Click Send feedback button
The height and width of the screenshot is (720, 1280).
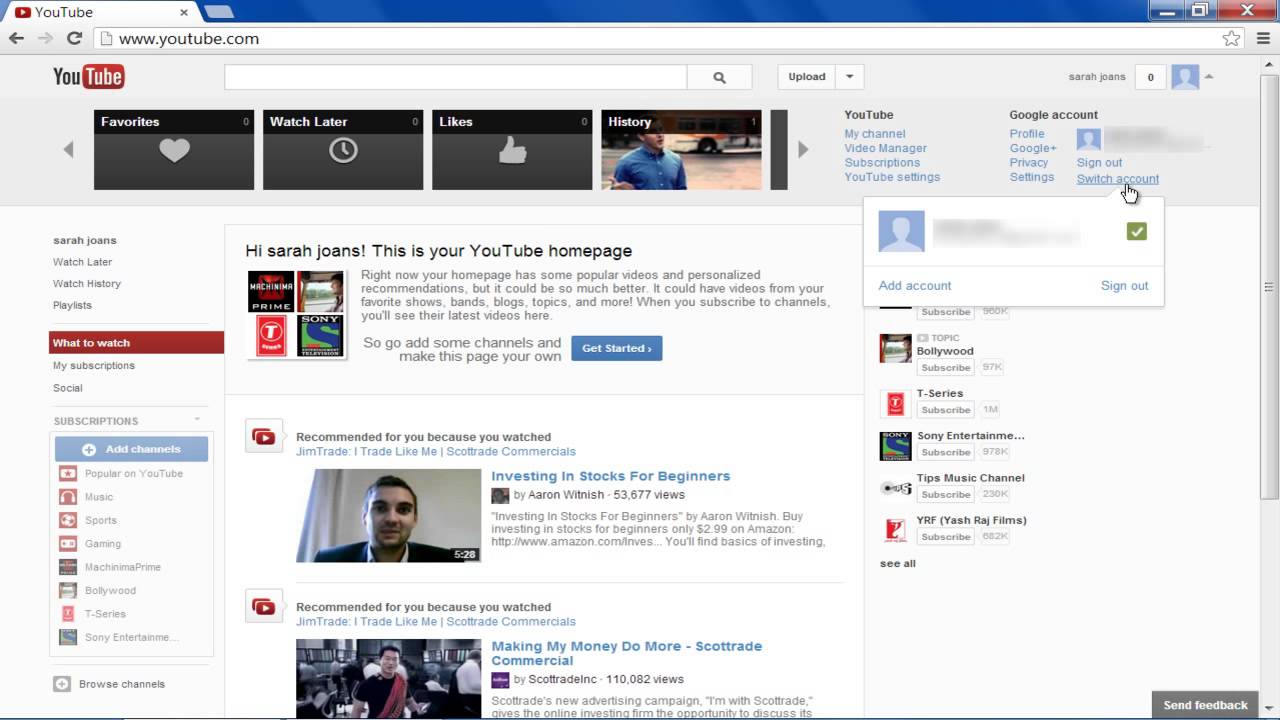click(1205, 705)
